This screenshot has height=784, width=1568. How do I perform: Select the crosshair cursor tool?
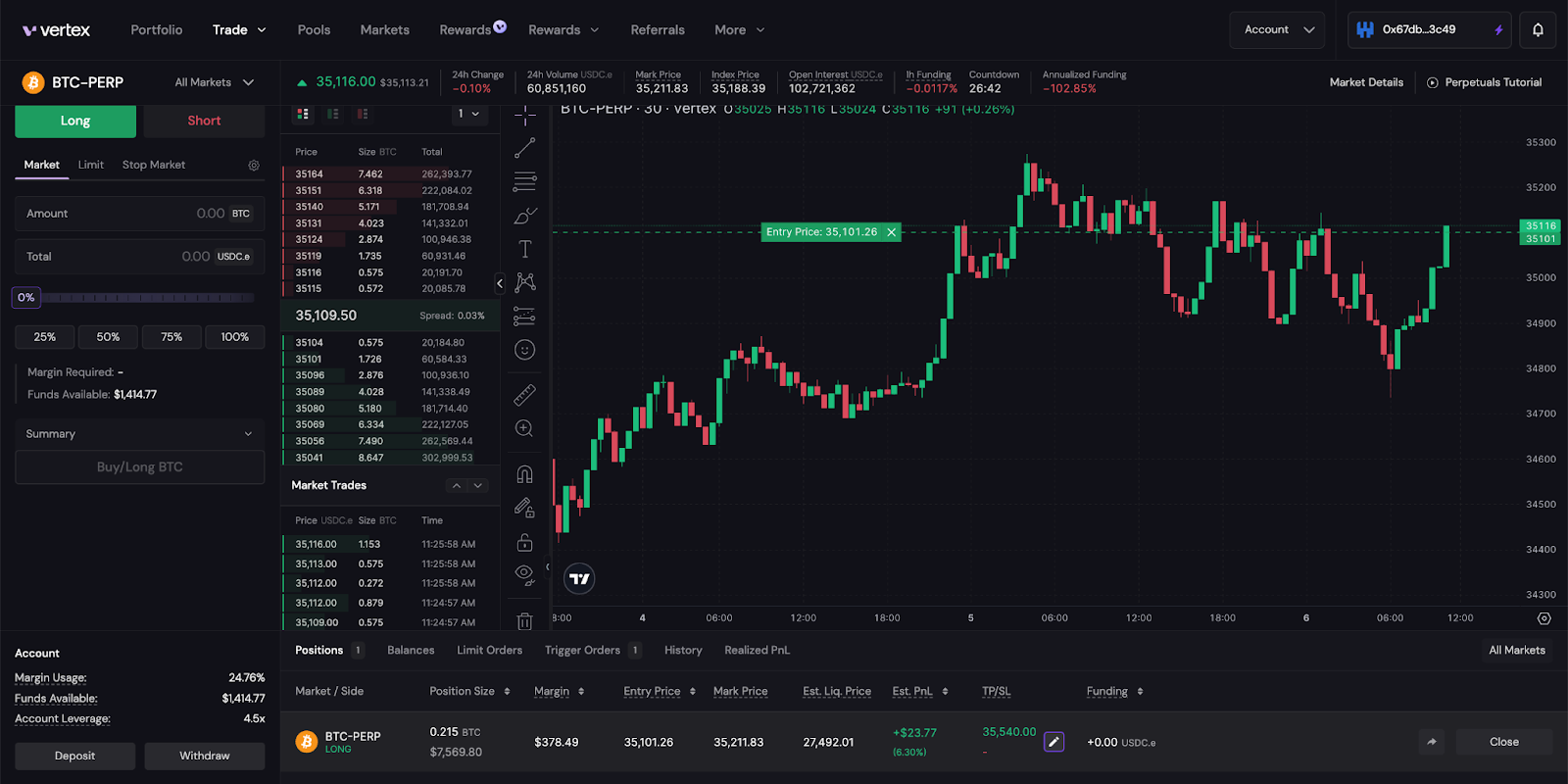pyautogui.click(x=525, y=116)
